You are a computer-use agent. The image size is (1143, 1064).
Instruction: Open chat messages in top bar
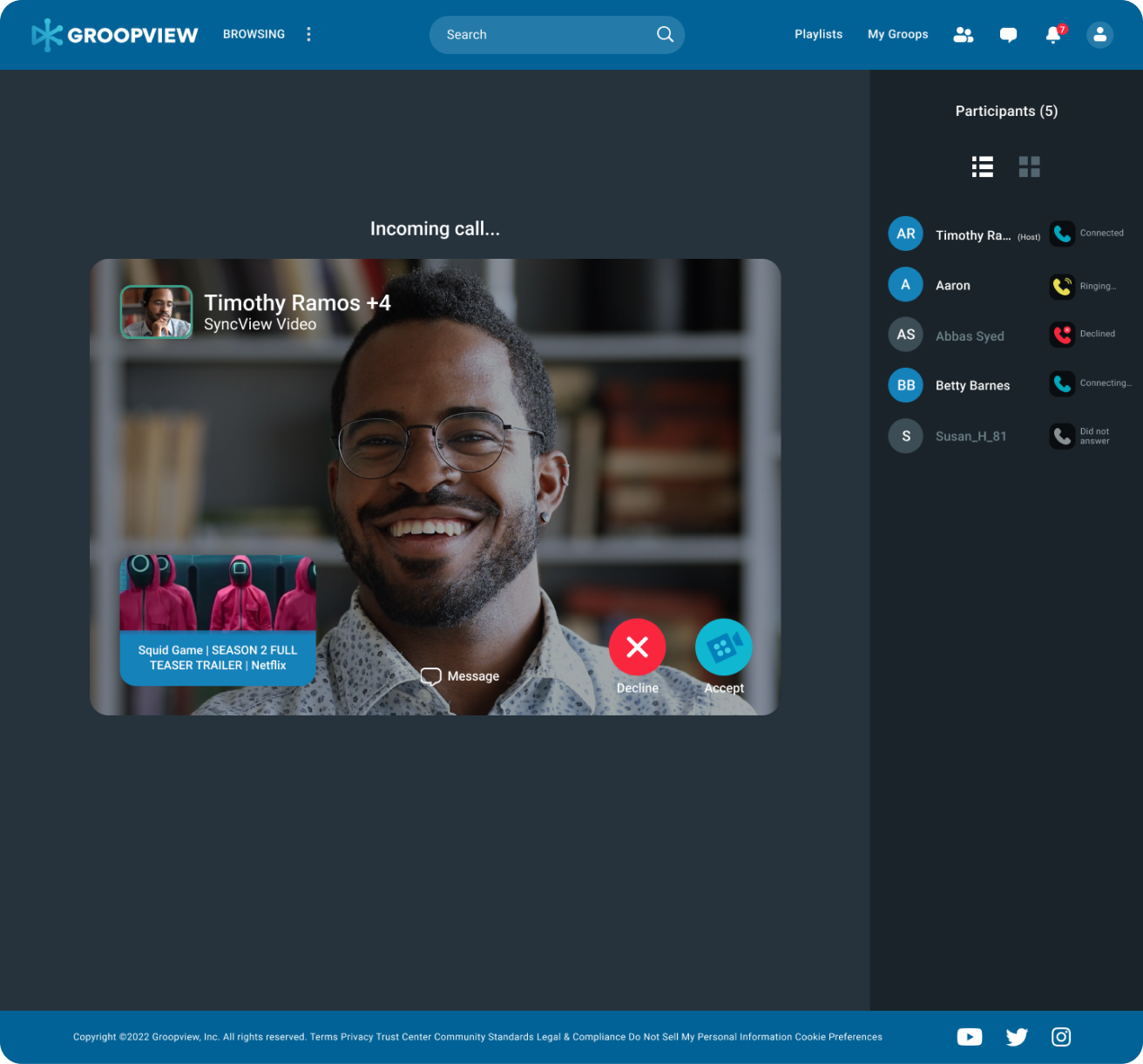point(1008,35)
